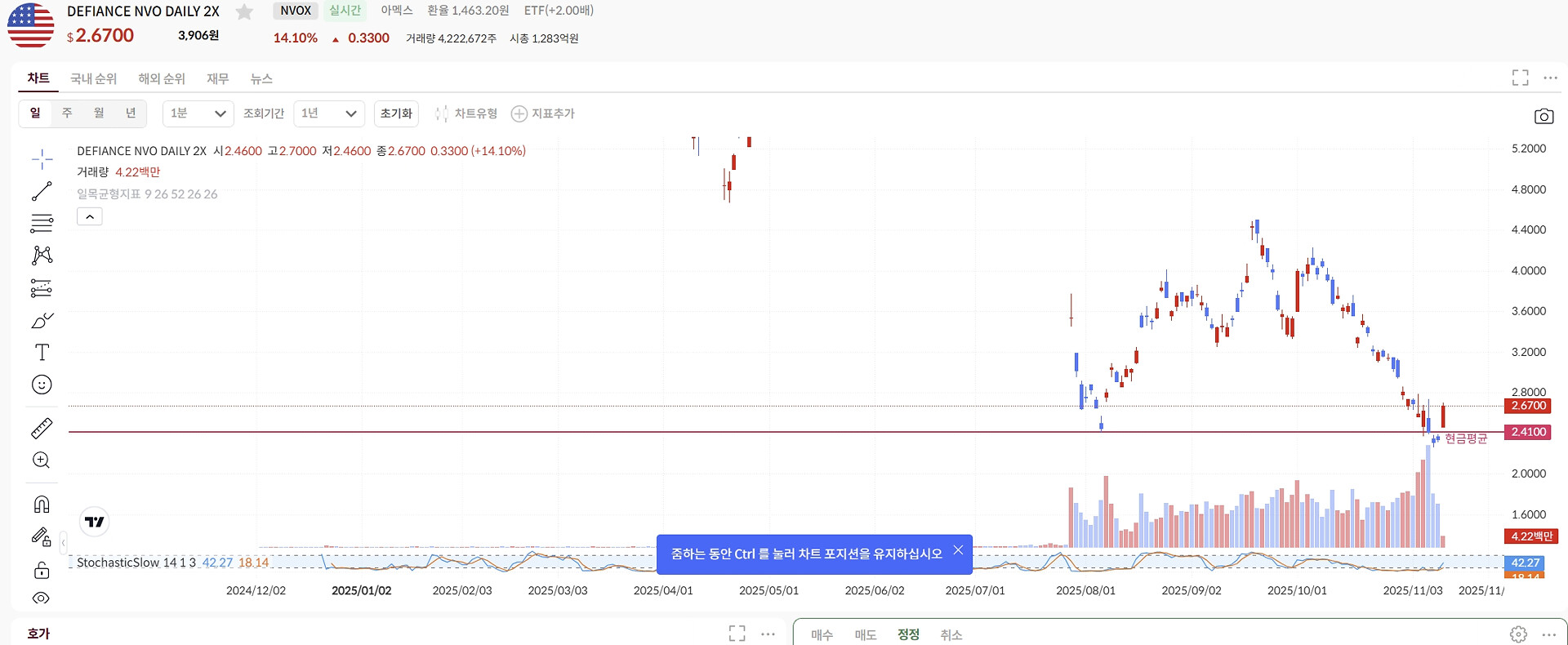Open the horizontal lines Fibonacci tool
This screenshot has height=645, width=1568.
pos(42,223)
